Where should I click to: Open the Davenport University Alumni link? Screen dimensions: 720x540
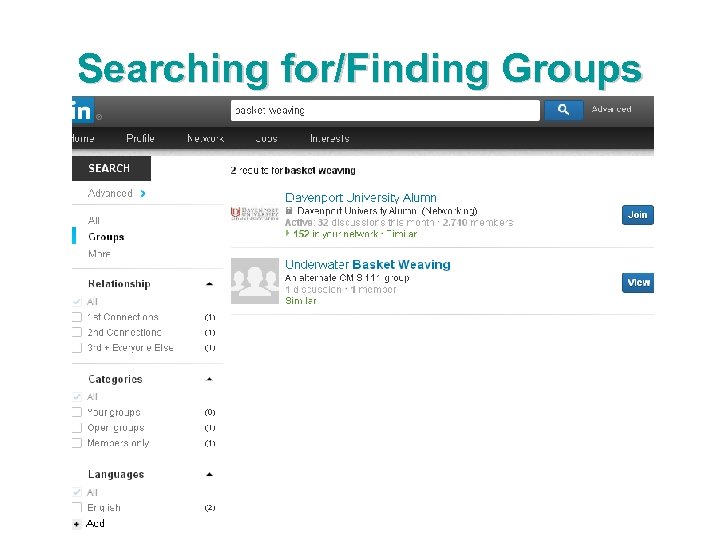coord(361,197)
